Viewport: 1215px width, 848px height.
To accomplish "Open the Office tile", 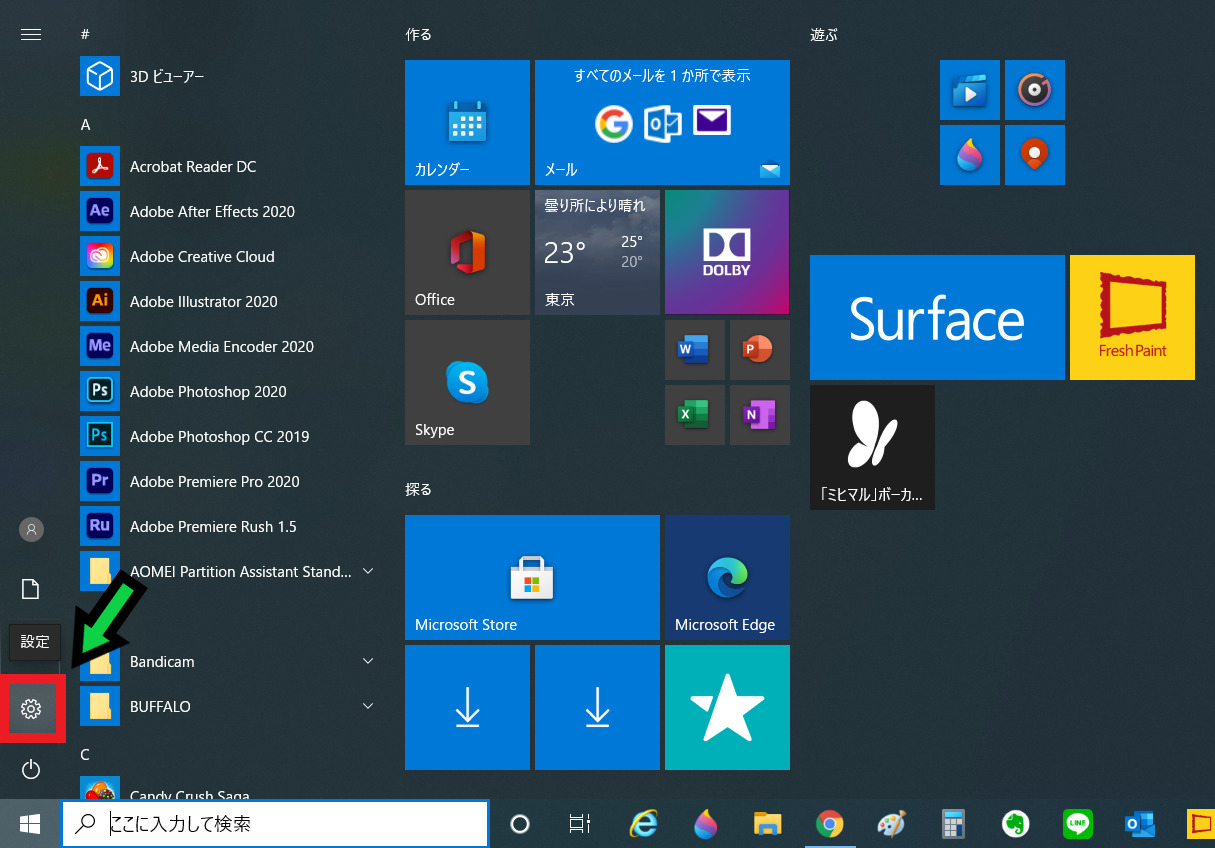I will [467, 252].
